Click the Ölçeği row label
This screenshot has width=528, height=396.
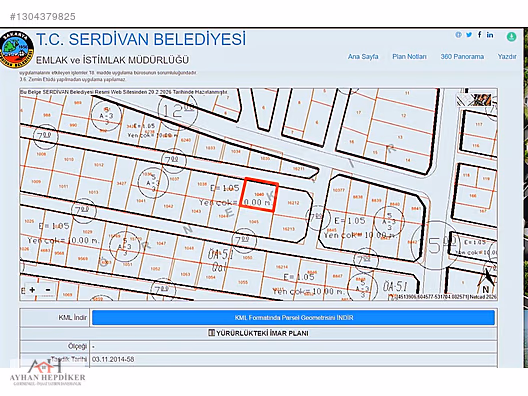pos(77,346)
